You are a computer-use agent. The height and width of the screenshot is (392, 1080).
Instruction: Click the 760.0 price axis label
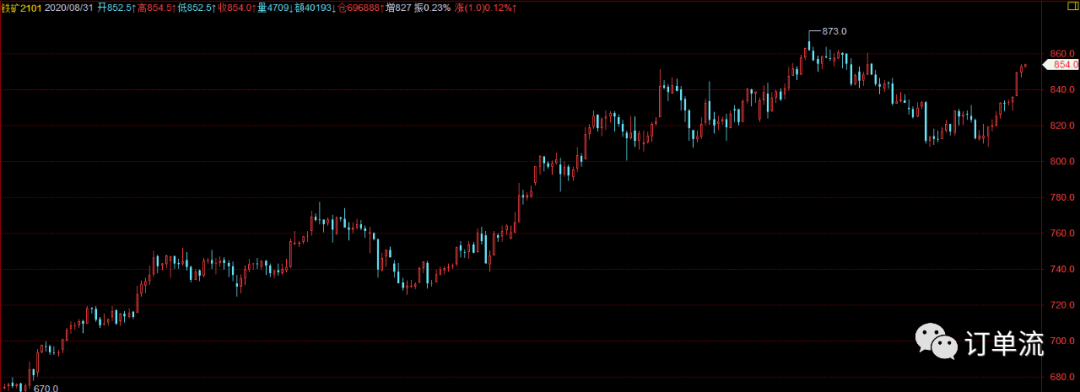click(1063, 233)
